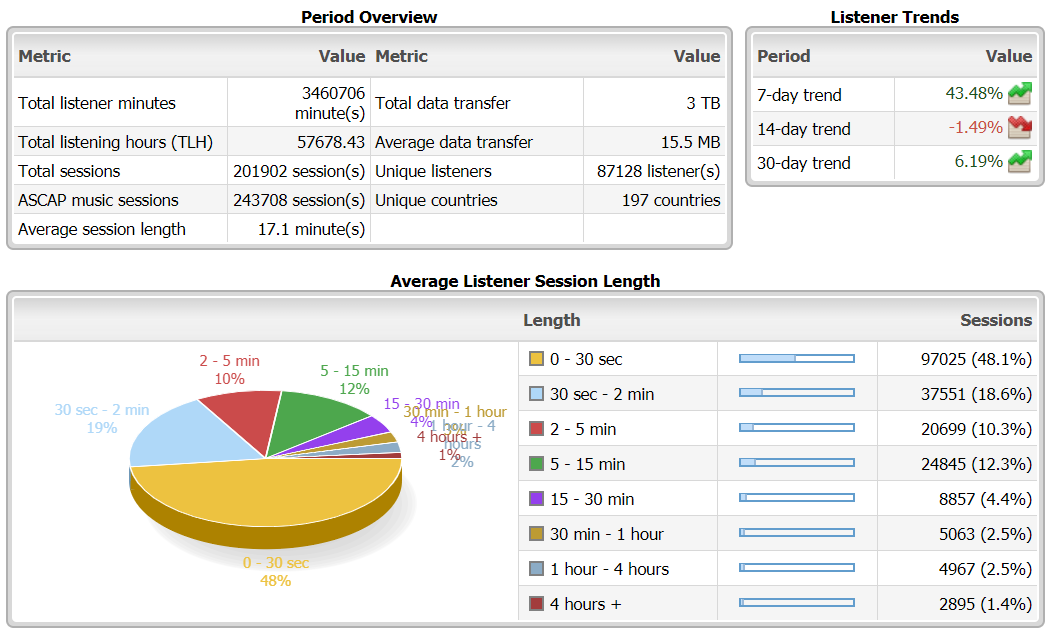The width and height of the screenshot is (1057, 636).
Task: Click the 5 - 15 min progress bar
Action: 797,463
